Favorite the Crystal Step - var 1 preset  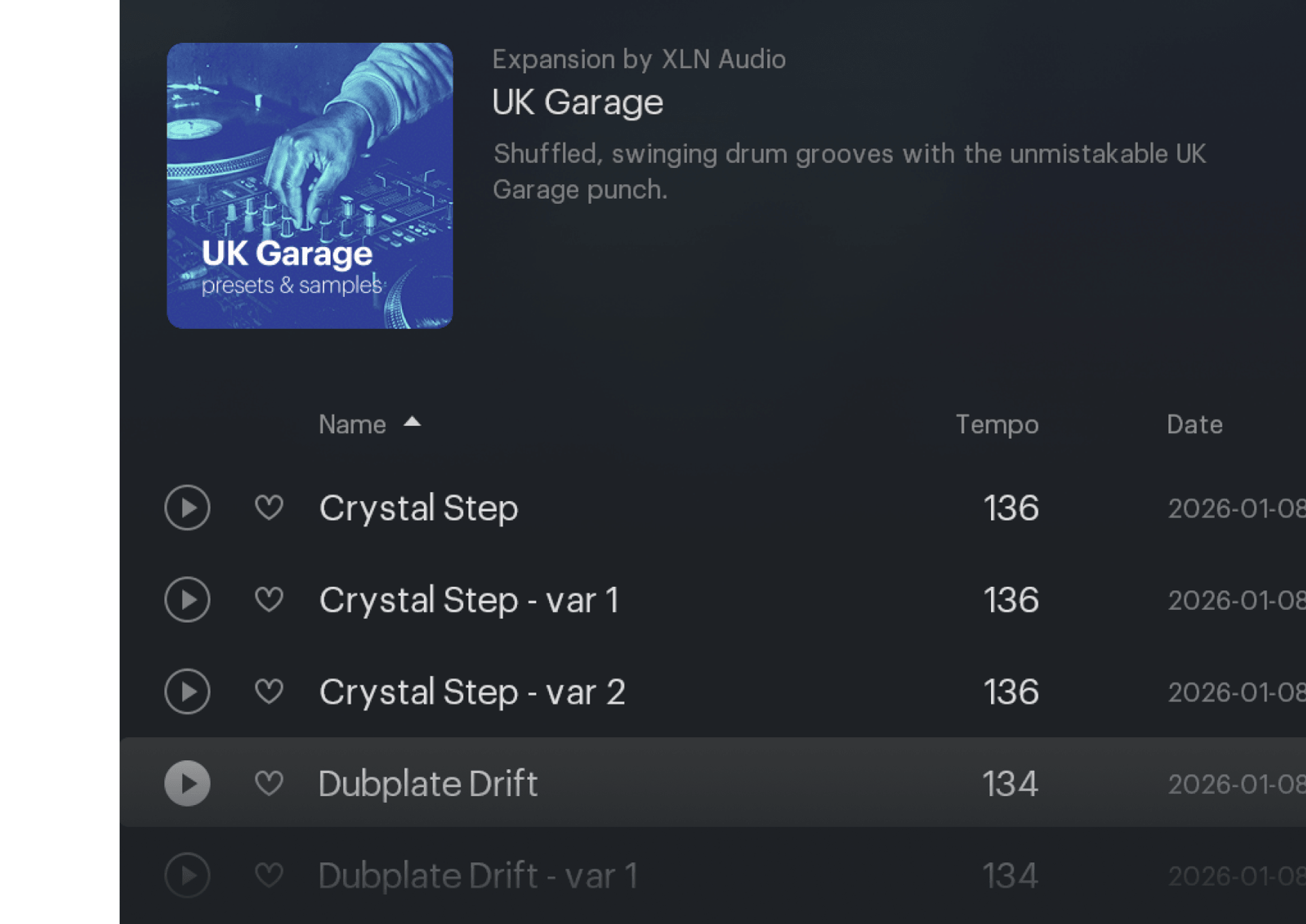269,599
